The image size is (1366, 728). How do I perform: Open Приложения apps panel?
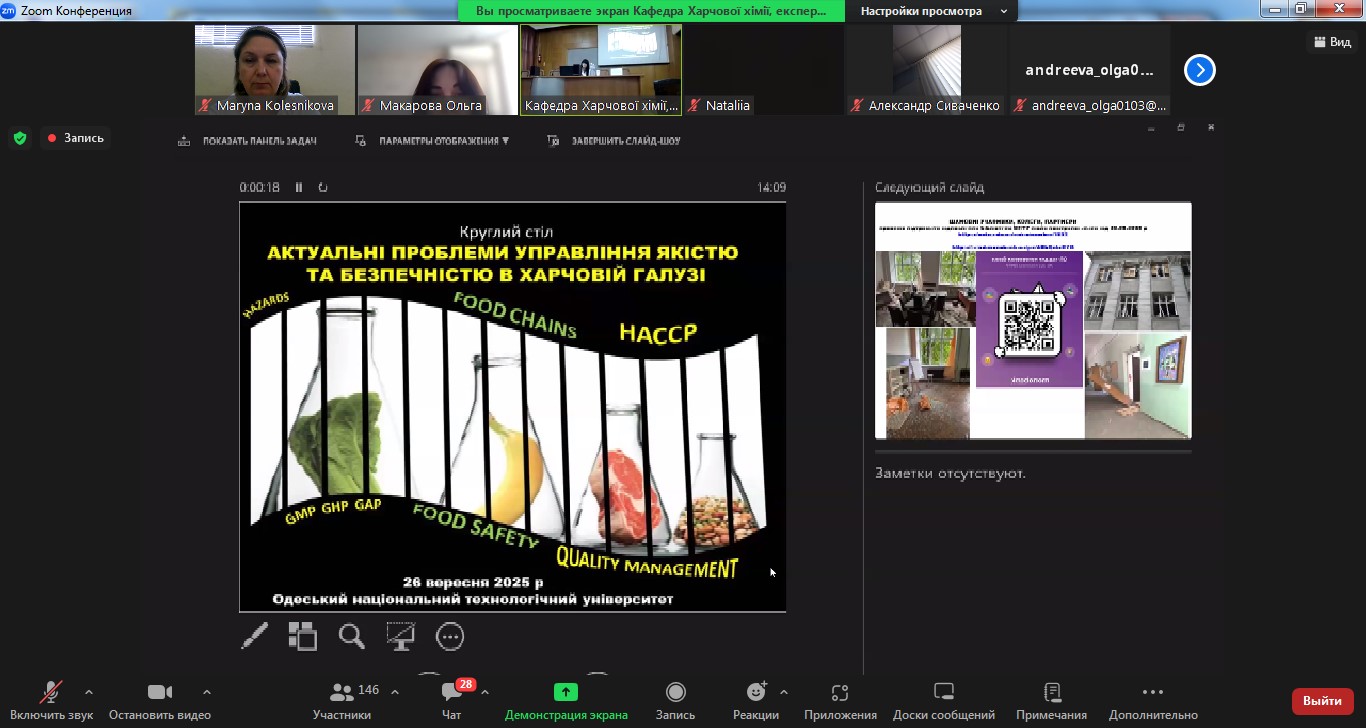[x=840, y=693]
